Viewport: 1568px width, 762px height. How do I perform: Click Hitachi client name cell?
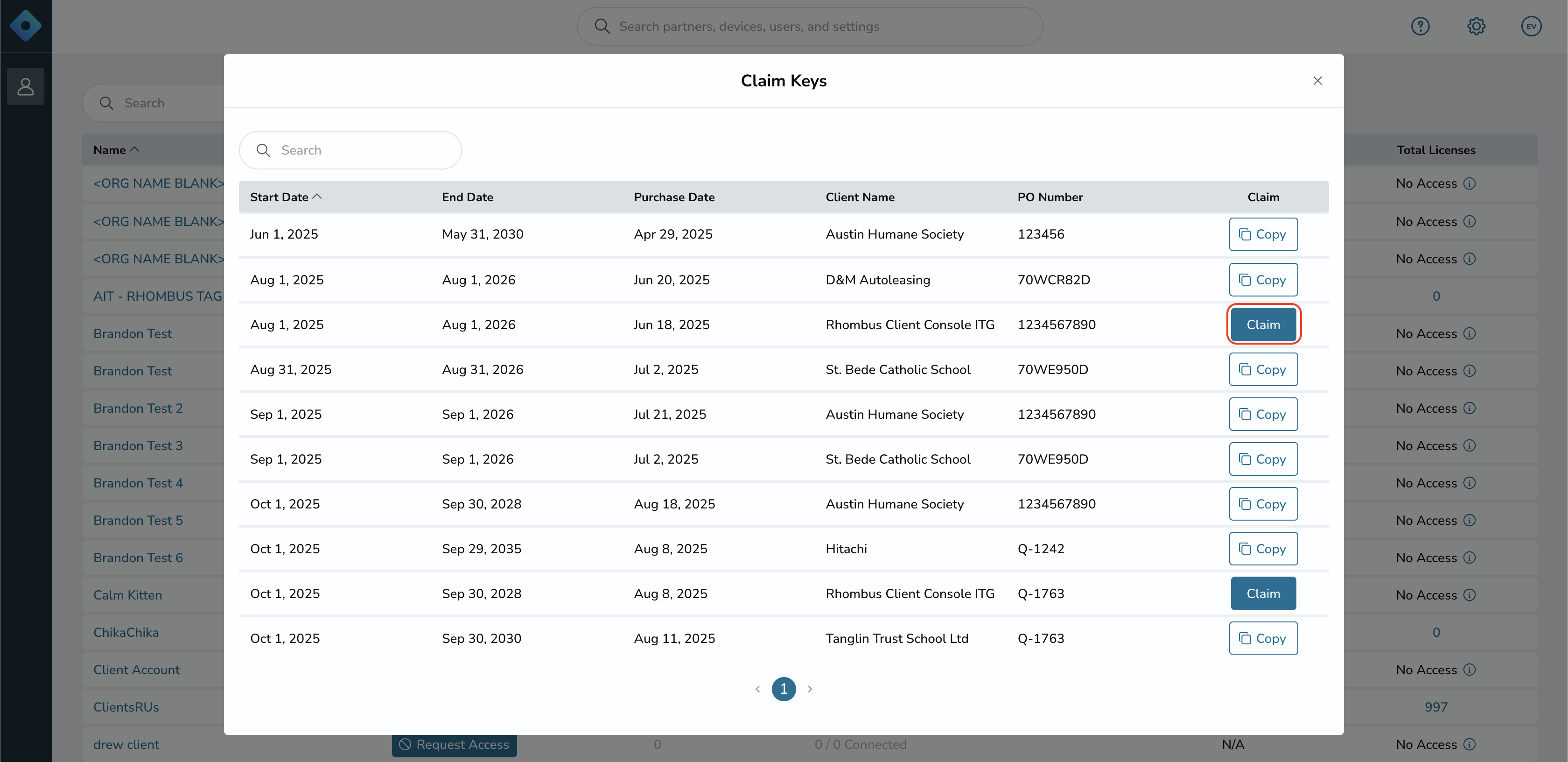[x=846, y=549]
